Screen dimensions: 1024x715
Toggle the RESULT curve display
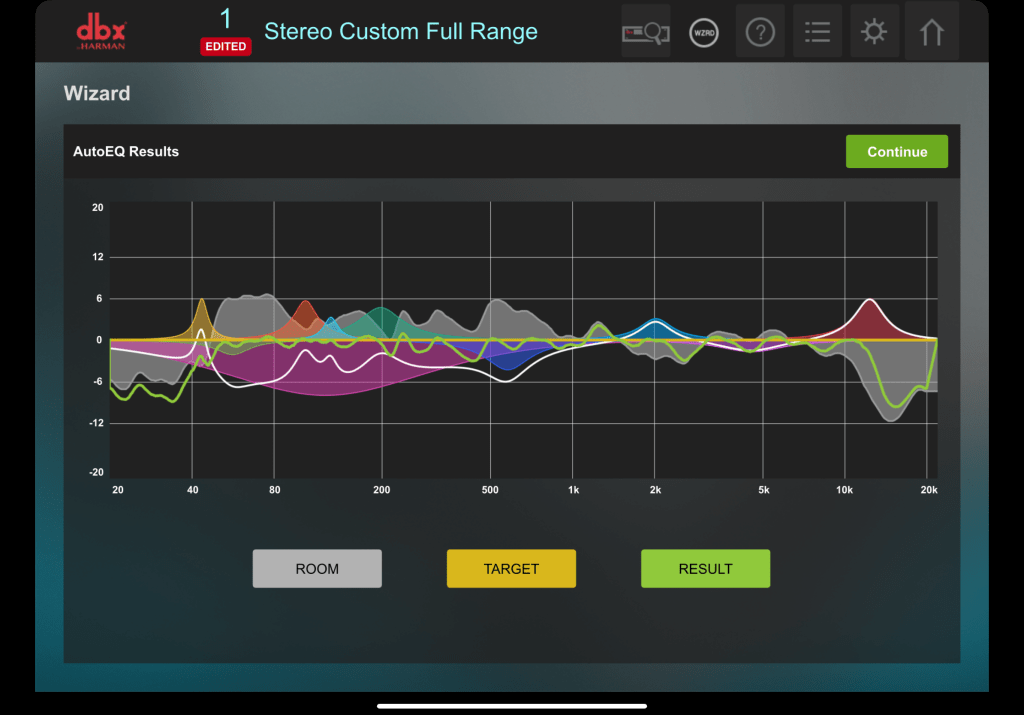705,568
